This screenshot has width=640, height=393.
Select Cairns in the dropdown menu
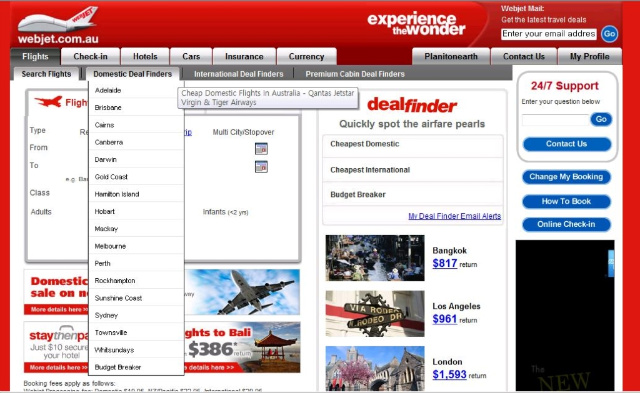(x=136, y=125)
